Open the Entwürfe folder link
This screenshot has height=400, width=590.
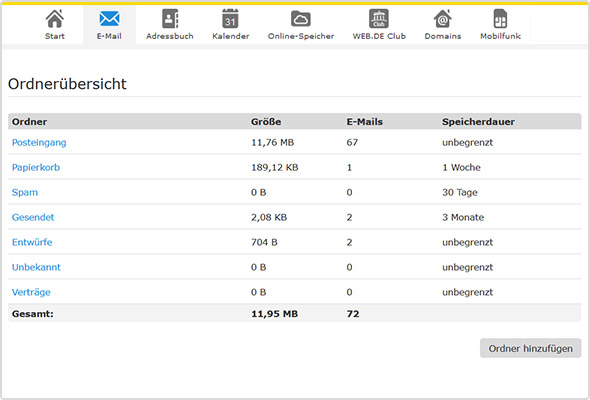point(32,242)
